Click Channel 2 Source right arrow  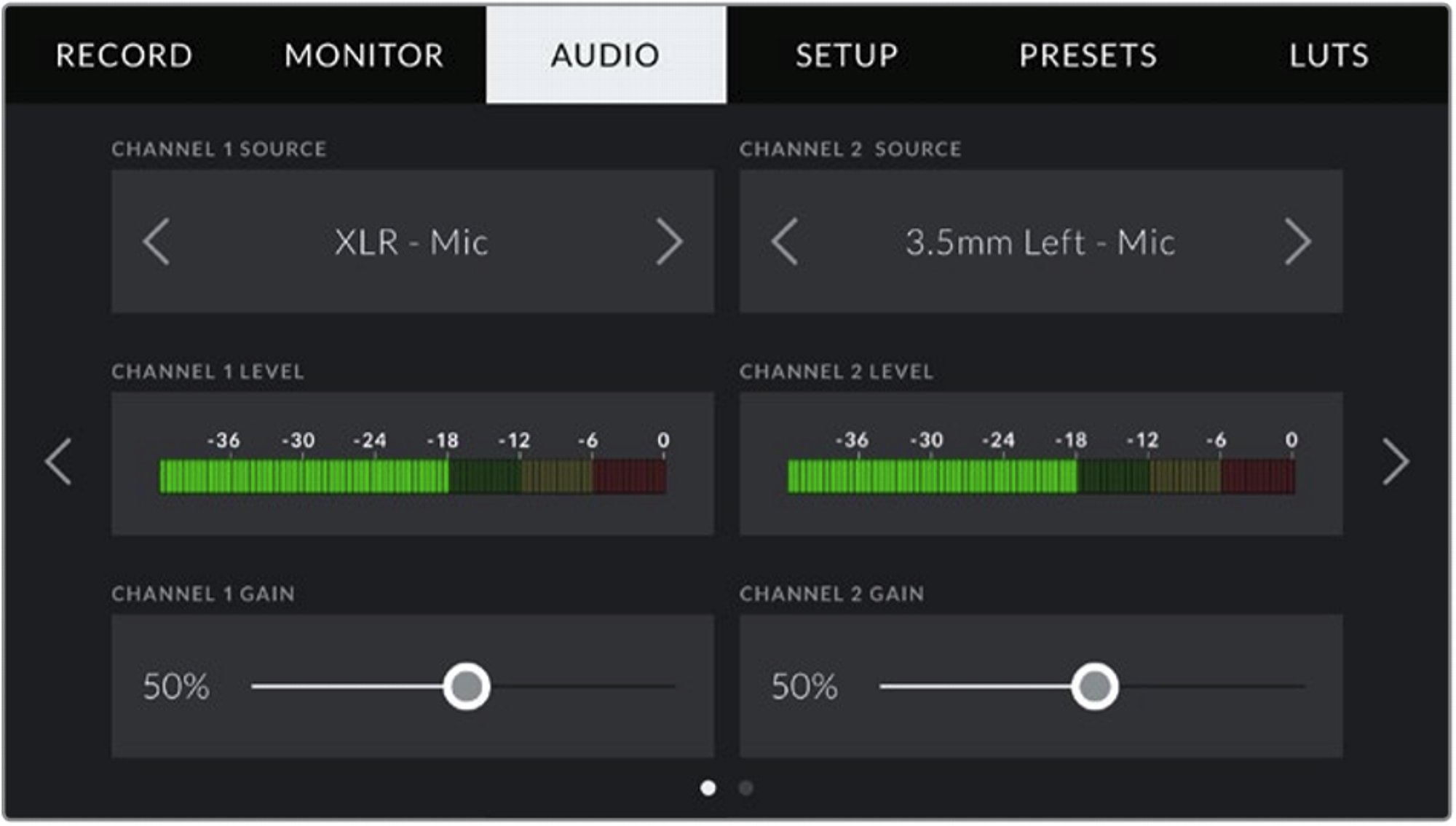click(1297, 241)
